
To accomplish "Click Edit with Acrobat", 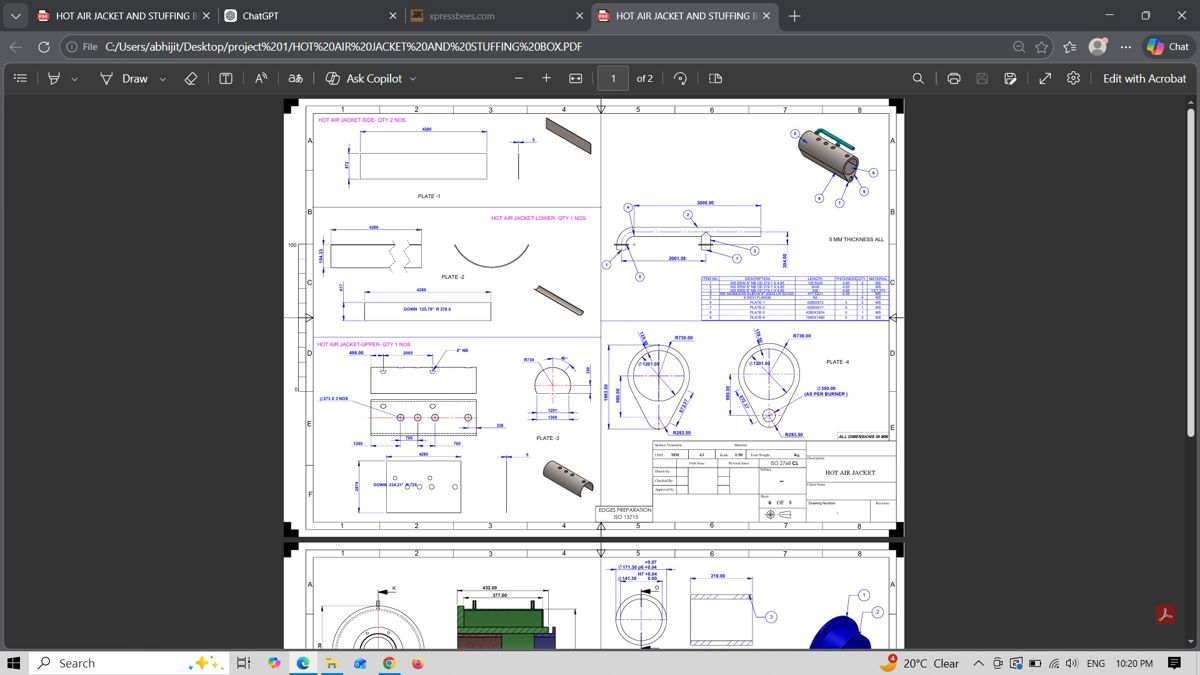I will [1144, 78].
